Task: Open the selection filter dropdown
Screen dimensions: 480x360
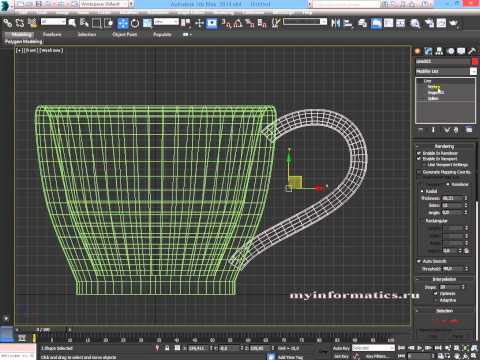Action: click(53, 22)
